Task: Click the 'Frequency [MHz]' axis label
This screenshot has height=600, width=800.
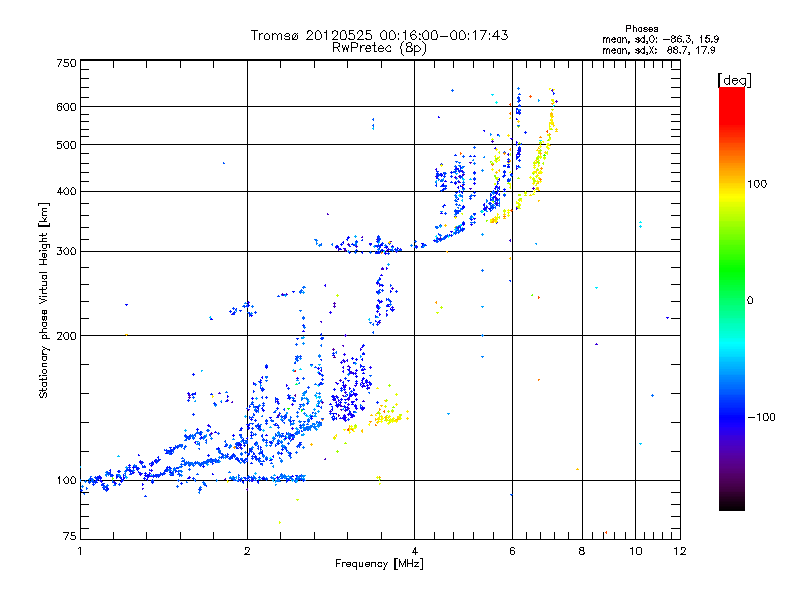Action: pos(379,564)
